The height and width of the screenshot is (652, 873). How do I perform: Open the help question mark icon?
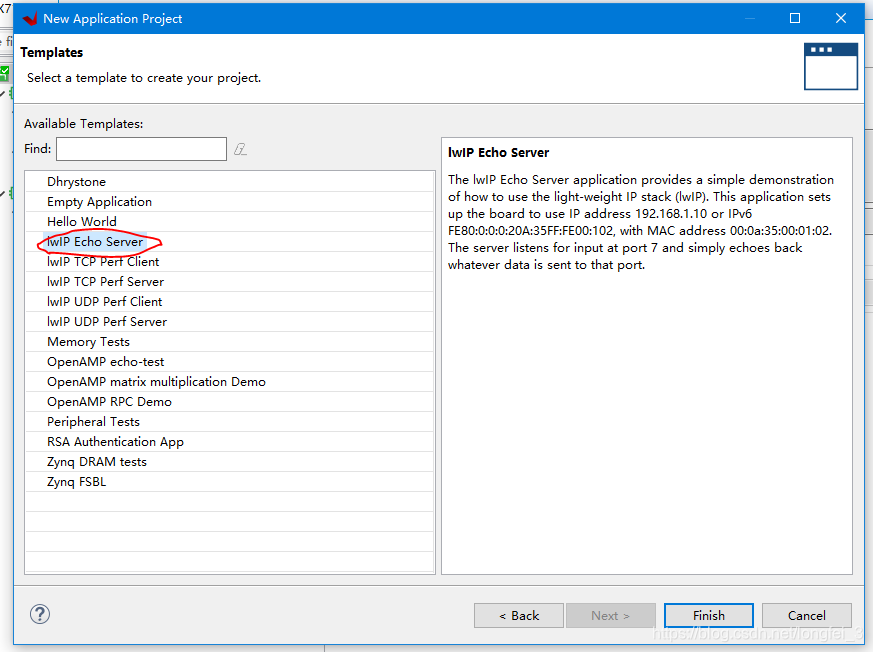(40, 615)
